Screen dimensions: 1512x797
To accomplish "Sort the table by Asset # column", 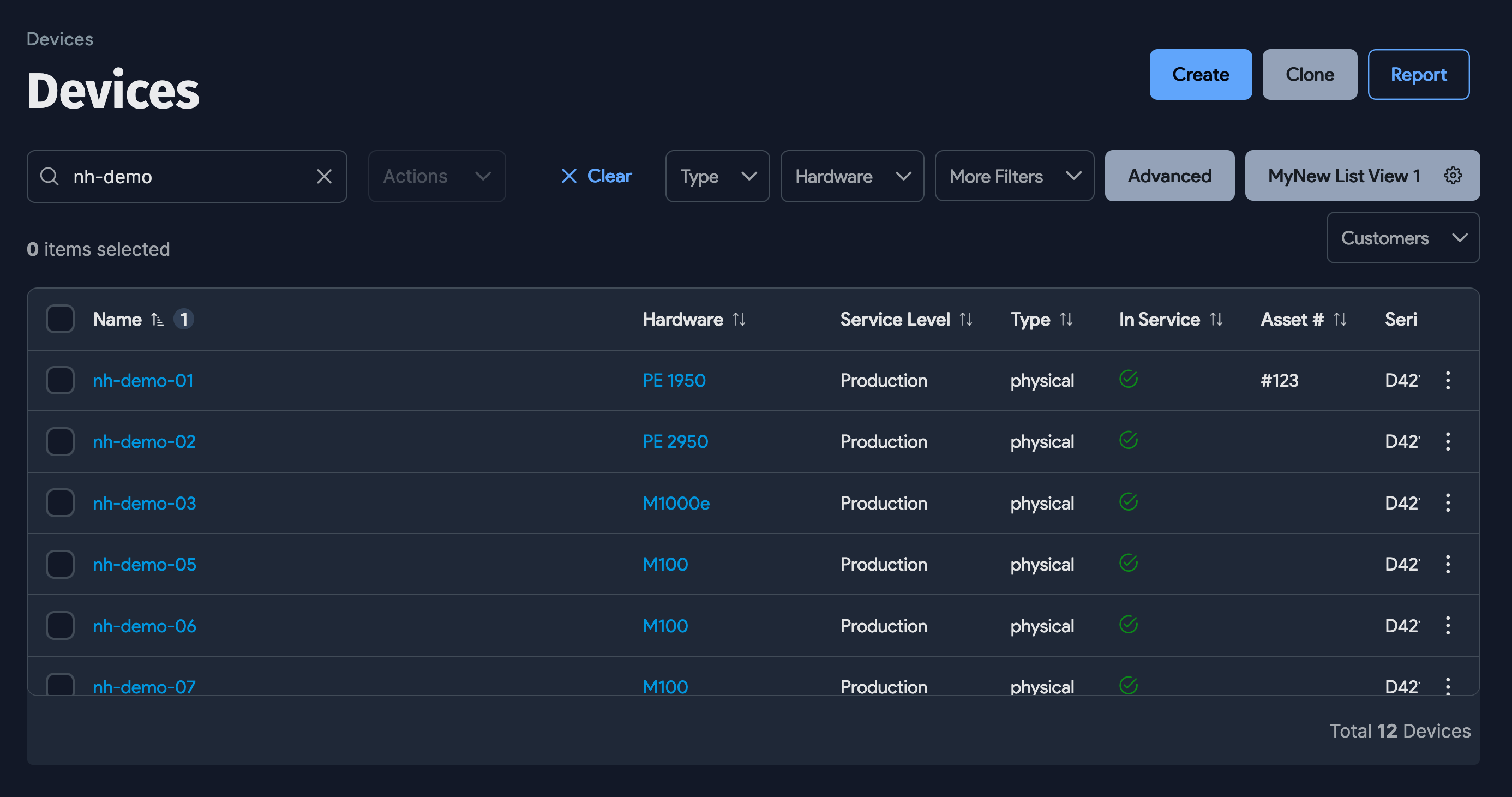I will (x=1341, y=319).
